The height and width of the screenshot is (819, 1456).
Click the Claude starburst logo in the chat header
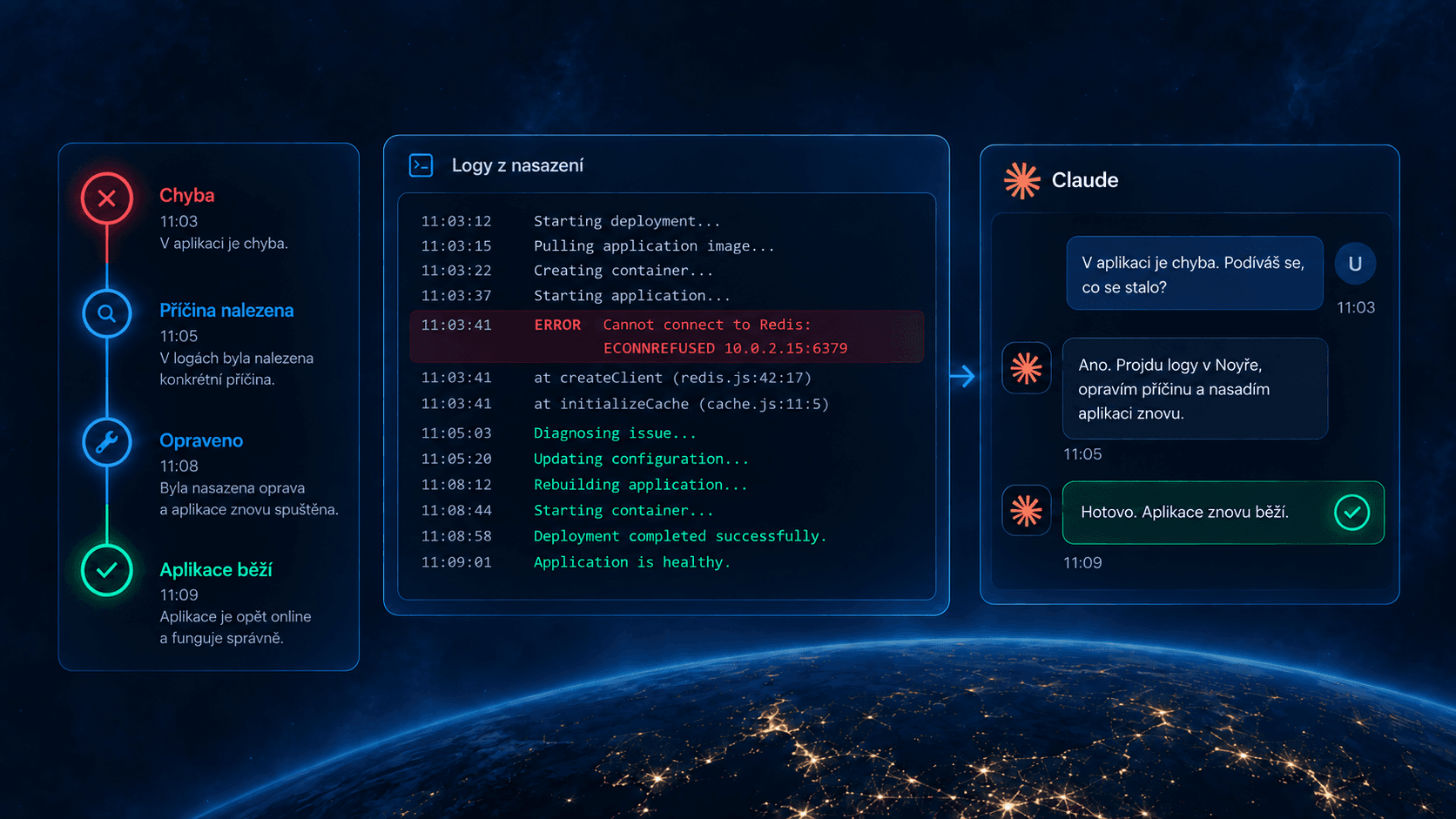[1022, 180]
